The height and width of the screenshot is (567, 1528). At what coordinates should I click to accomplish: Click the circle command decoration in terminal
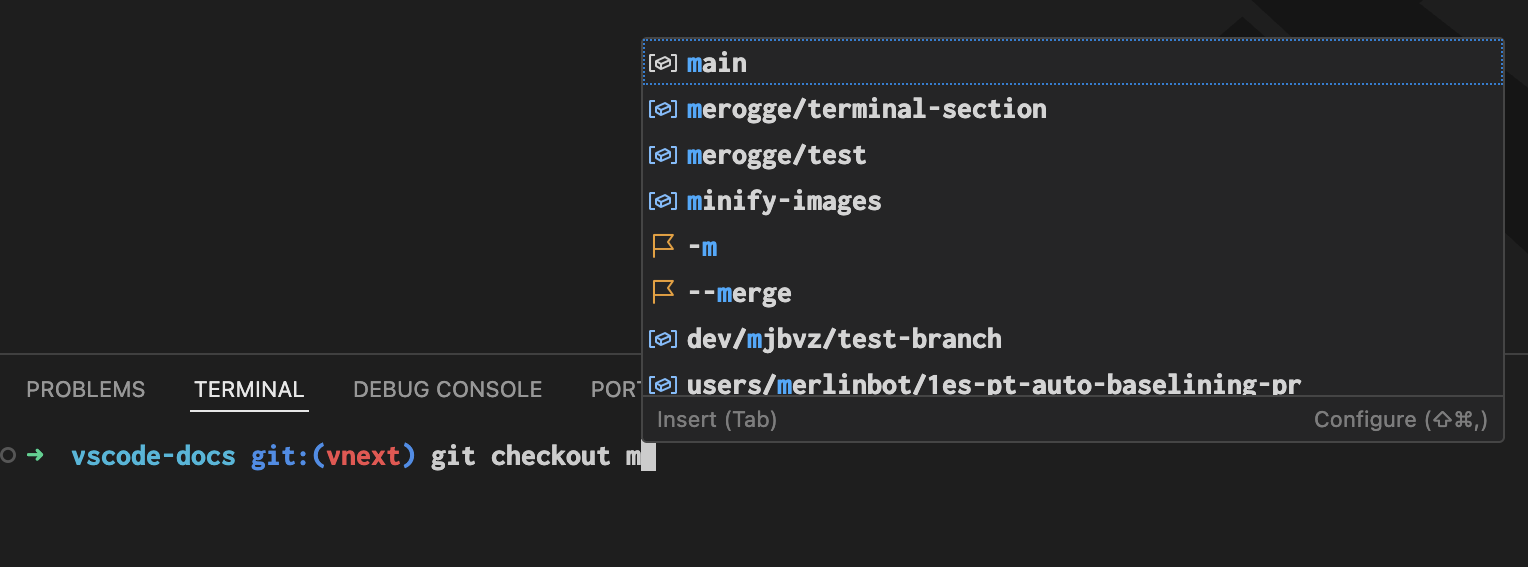coord(9,456)
